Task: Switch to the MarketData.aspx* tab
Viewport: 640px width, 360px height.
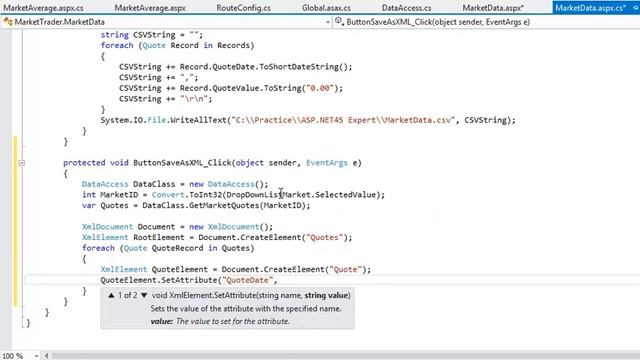Action: pos(493,8)
